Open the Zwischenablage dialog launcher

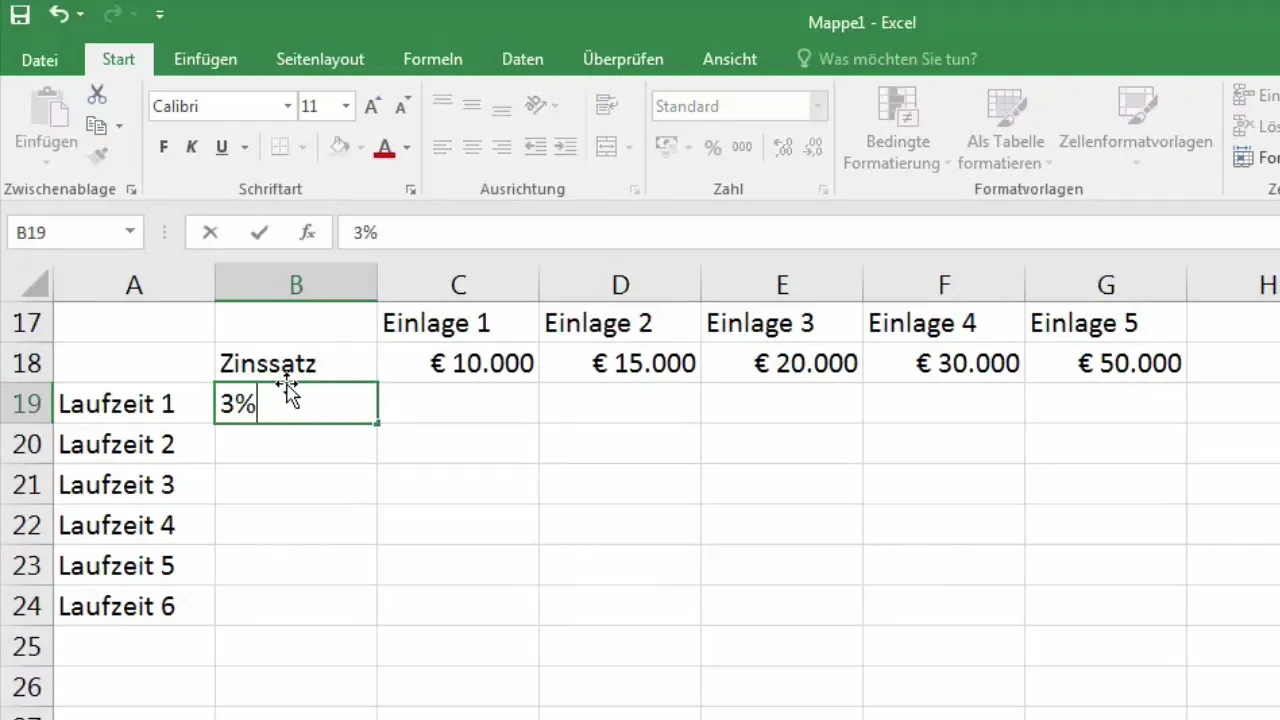pos(131,189)
